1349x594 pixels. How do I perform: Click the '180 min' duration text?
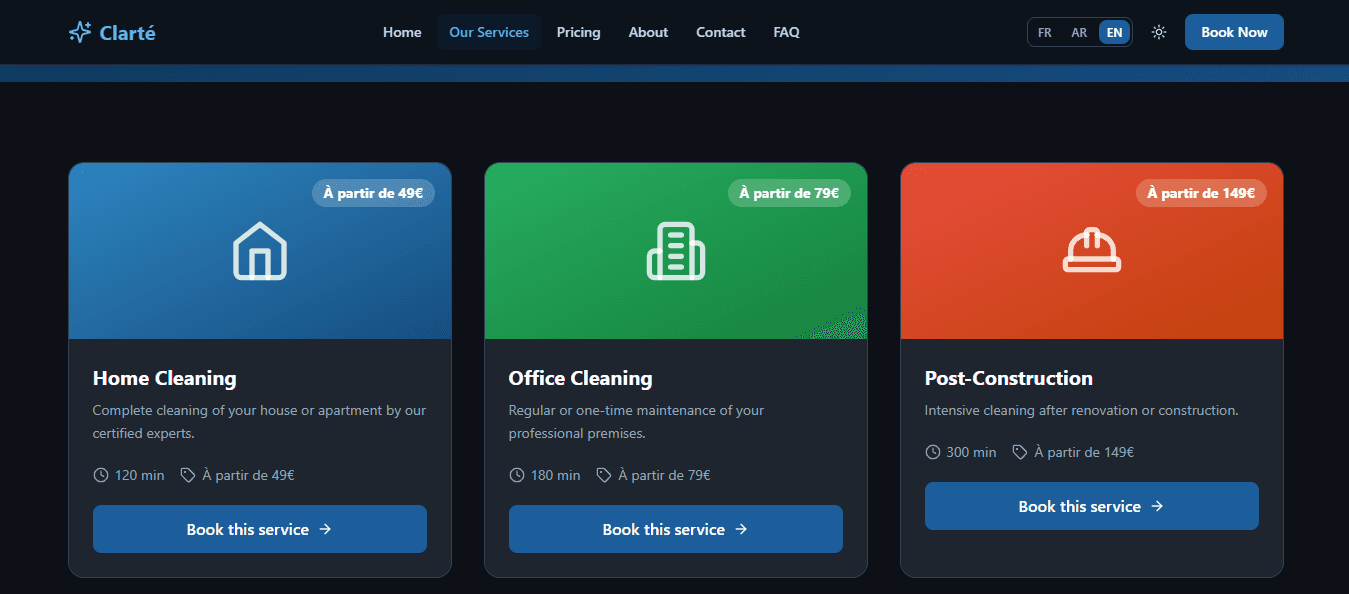(556, 475)
